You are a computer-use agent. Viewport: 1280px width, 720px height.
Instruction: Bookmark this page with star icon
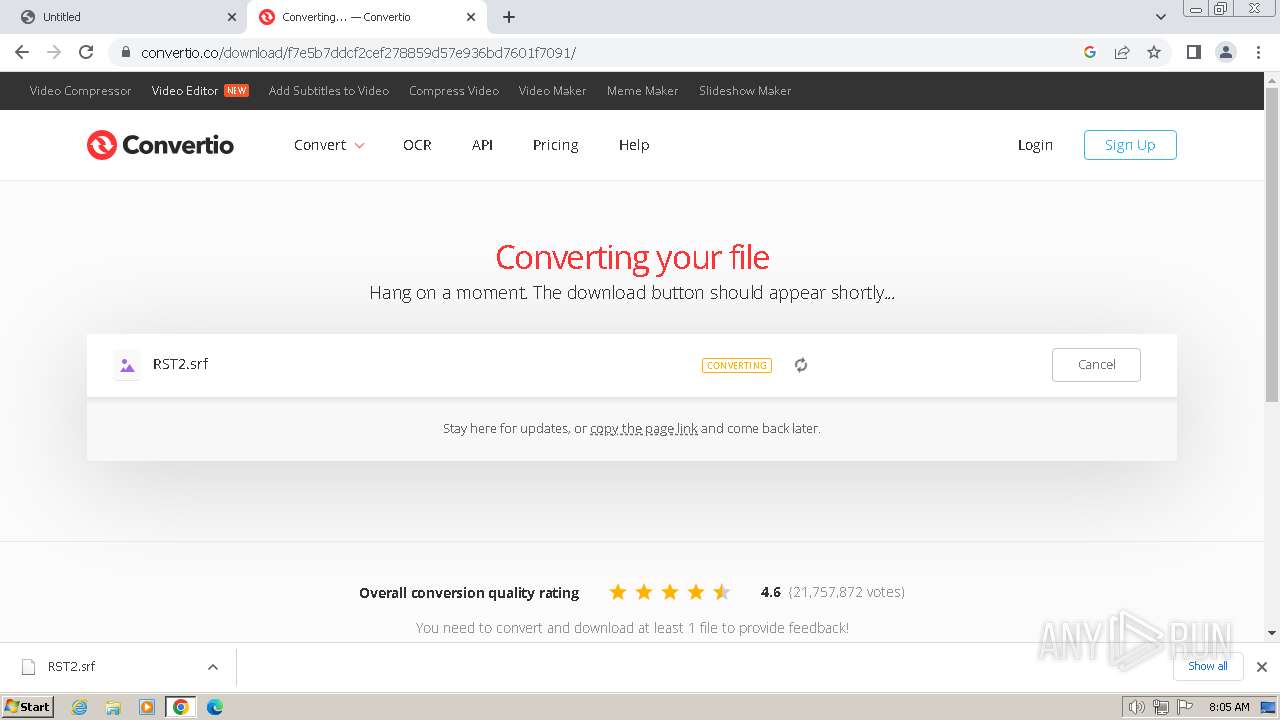tap(1154, 52)
